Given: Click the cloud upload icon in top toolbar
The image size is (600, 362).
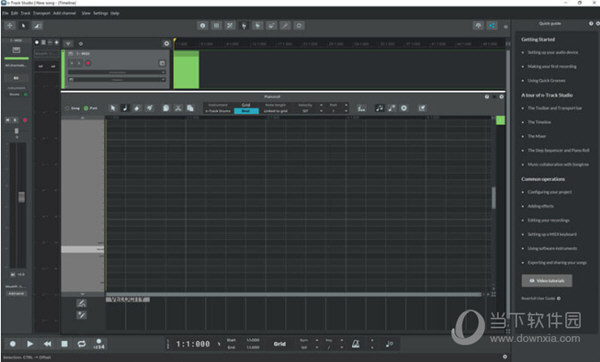Looking at the screenshot, I should tap(478, 26).
